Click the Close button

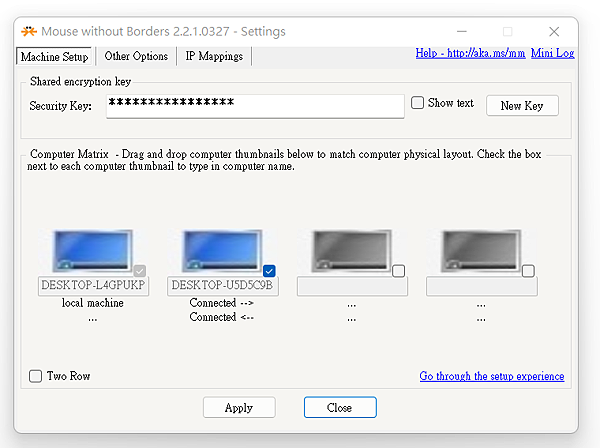[340, 407]
